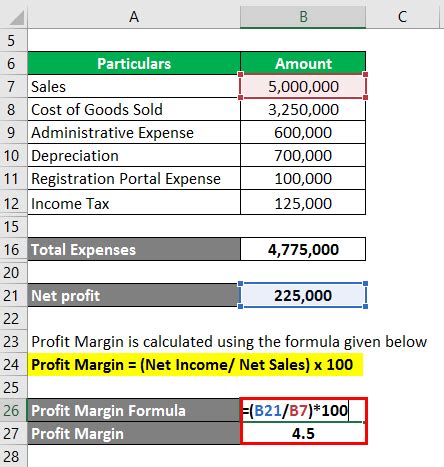Select the 600,000 amount cell
This screenshot has width=444, height=467.
click(303, 132)
